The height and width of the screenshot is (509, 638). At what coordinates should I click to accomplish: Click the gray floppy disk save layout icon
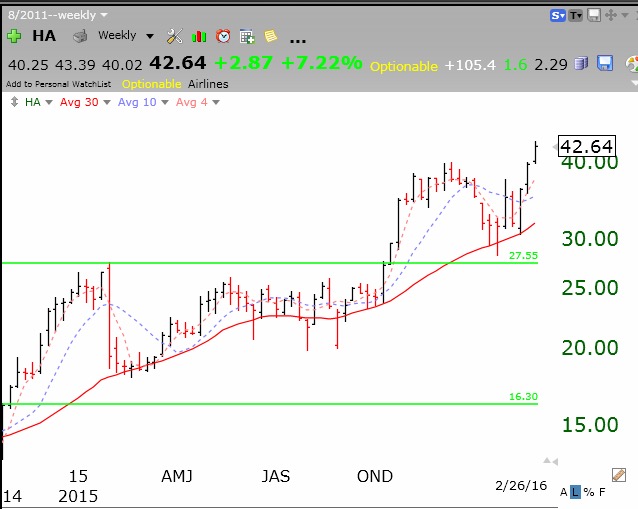click(594, 15)
